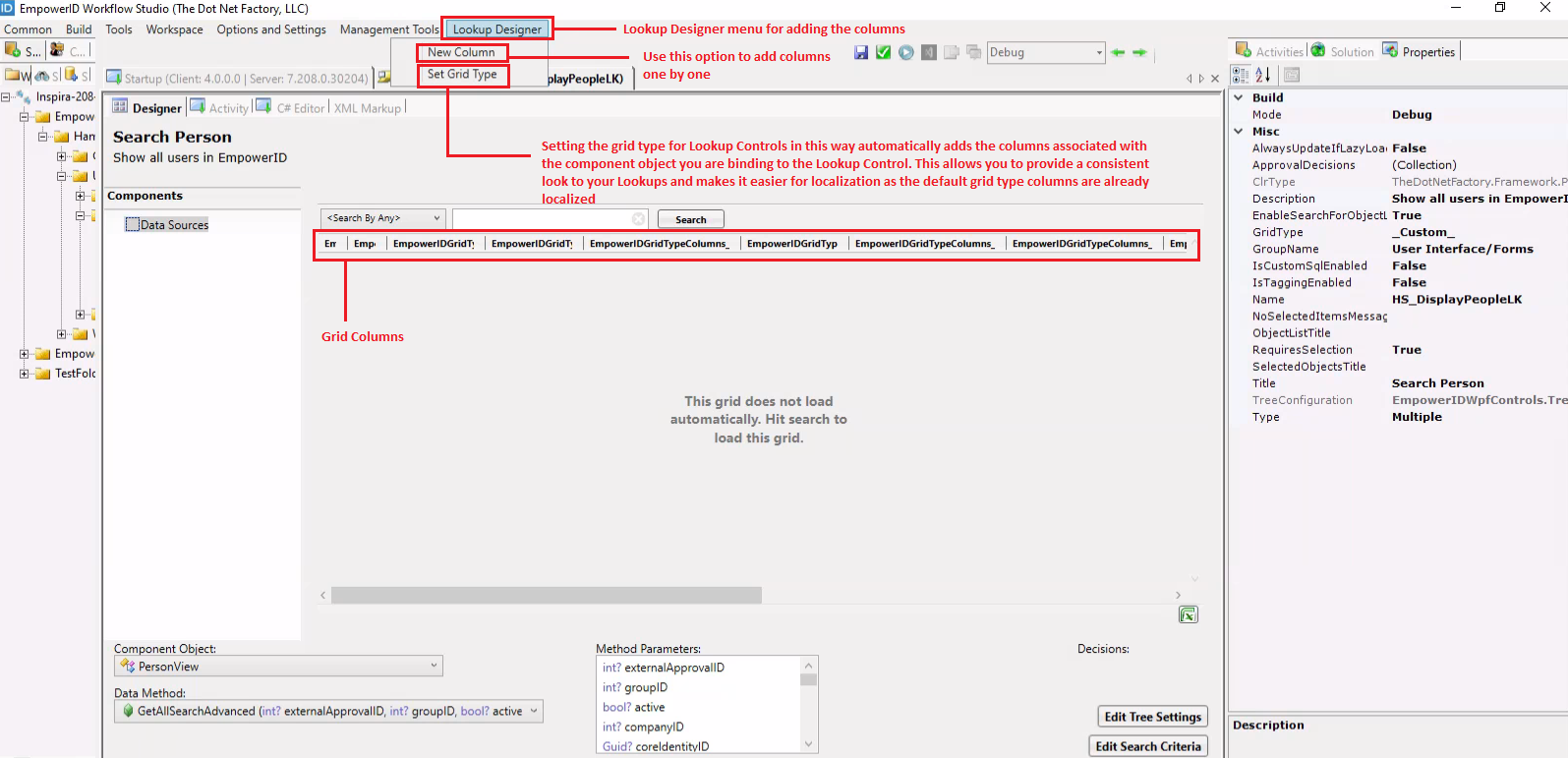Image resolution: width=1568 pixels, height=758 pixels.
Task: Open the Lookup Designer menu
Action: coord(497,29)
